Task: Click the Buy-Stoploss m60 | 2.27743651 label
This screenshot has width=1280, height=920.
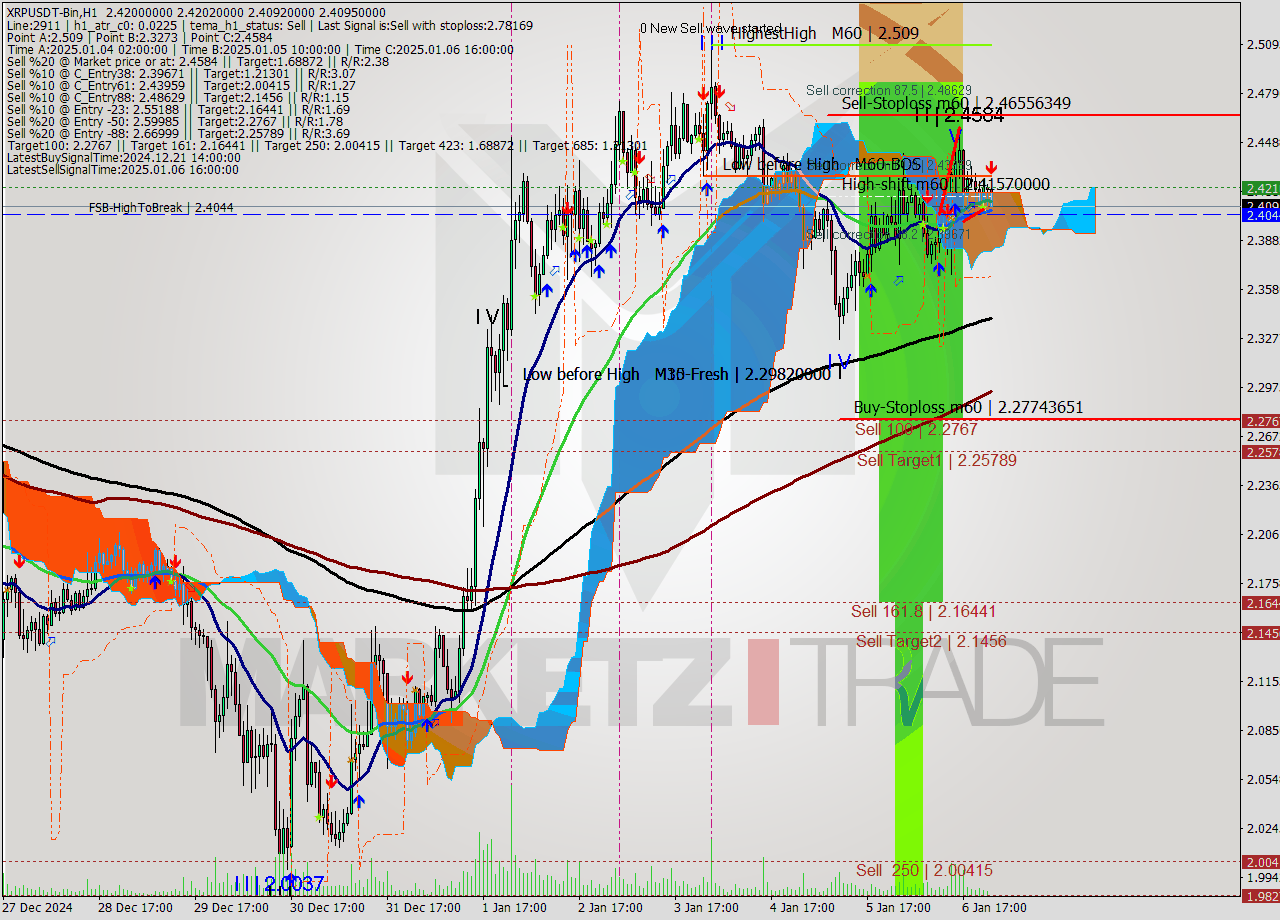Action: point(968,408)
